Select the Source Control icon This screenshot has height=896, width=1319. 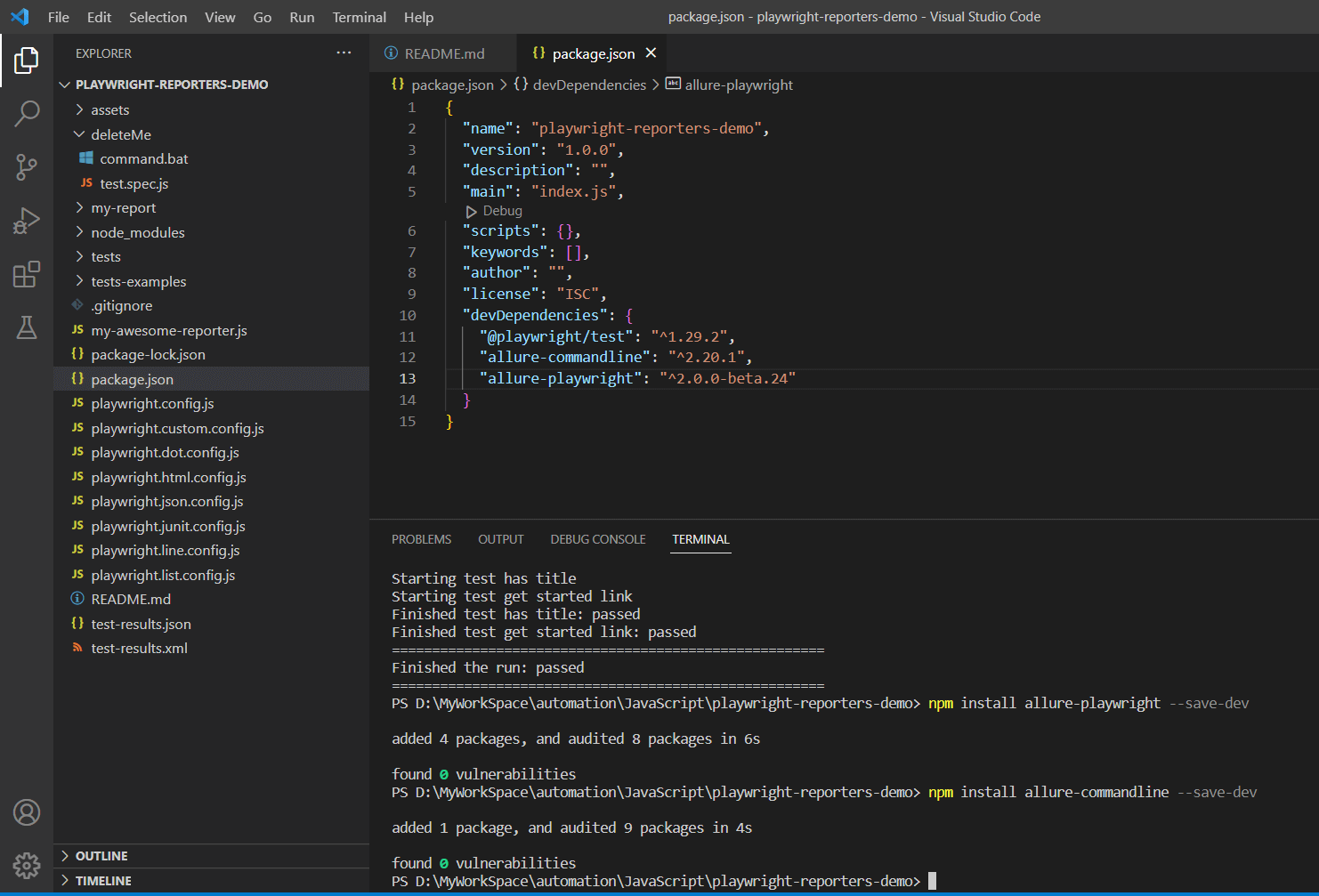(x=27, y=166)
